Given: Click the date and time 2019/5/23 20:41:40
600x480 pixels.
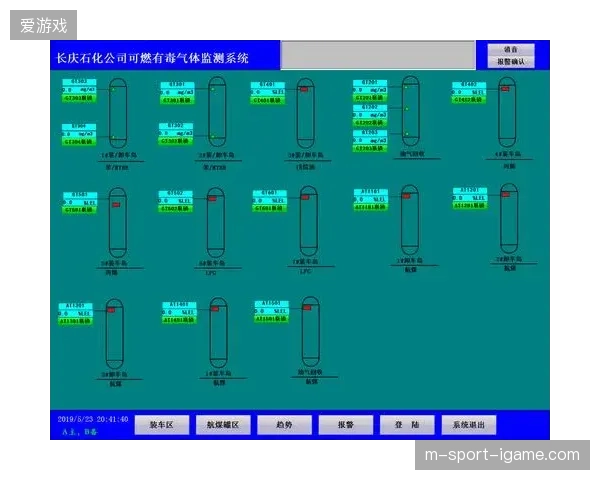Looking at the screenshot, I should [x=93, y=419].
